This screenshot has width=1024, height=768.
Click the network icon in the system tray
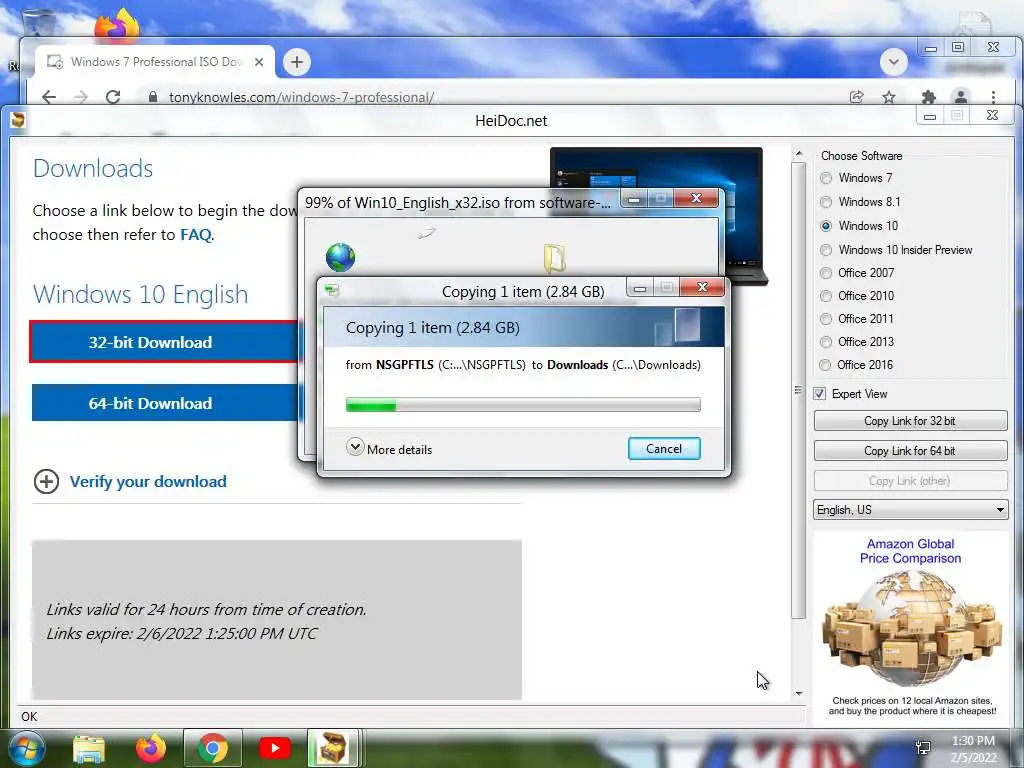coord(923,748)
